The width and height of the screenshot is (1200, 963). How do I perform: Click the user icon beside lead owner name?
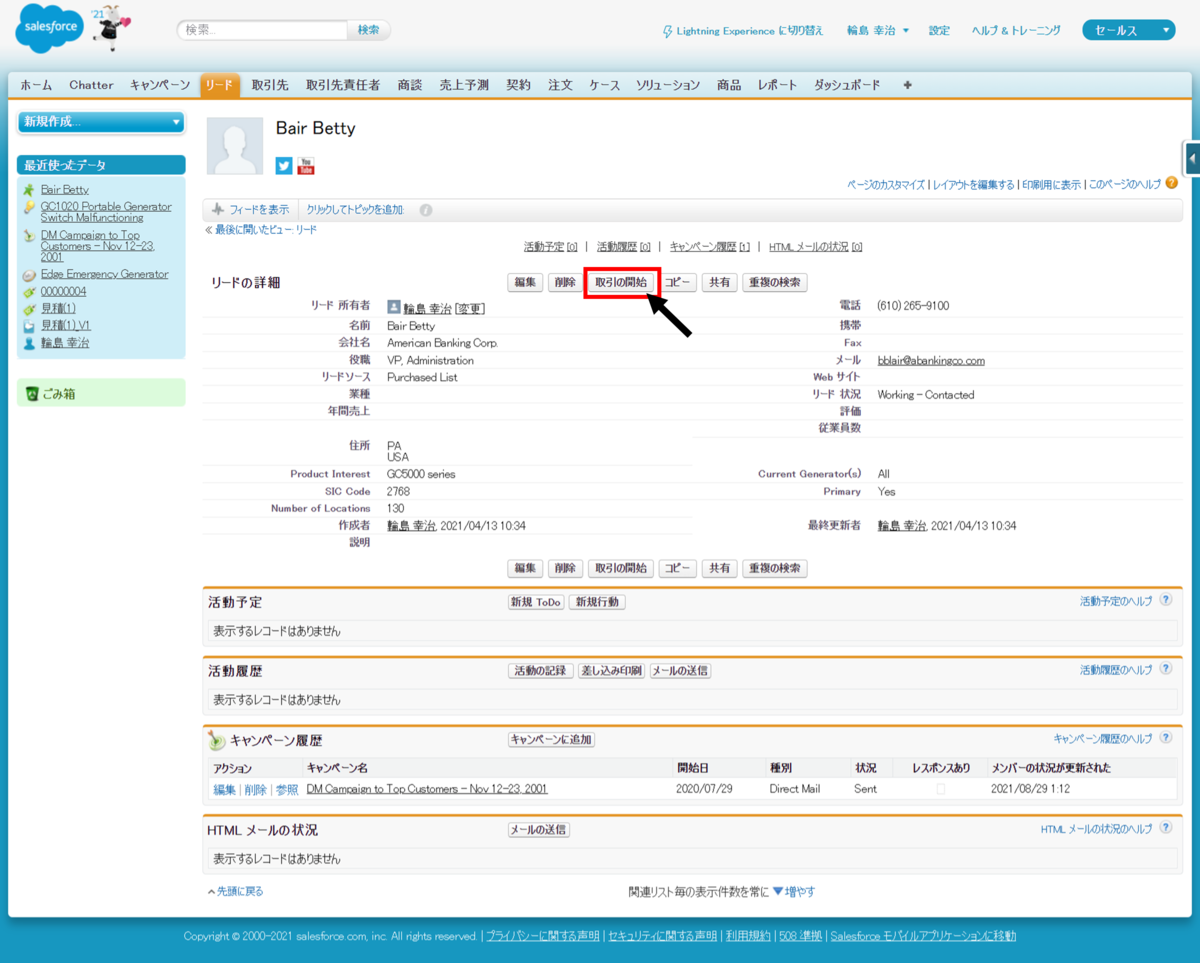[x=394, y=308]
